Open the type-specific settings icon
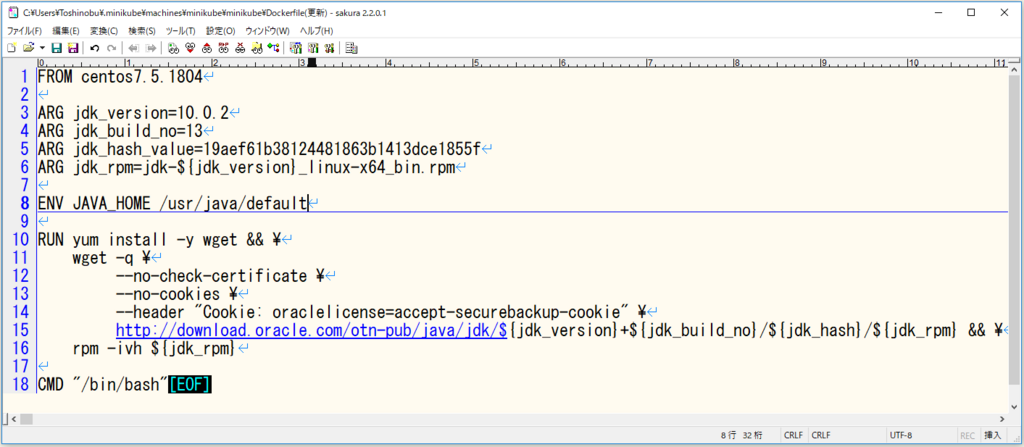Image resolution: width=1024 pixels, height=447 pixels. [313, 48]
